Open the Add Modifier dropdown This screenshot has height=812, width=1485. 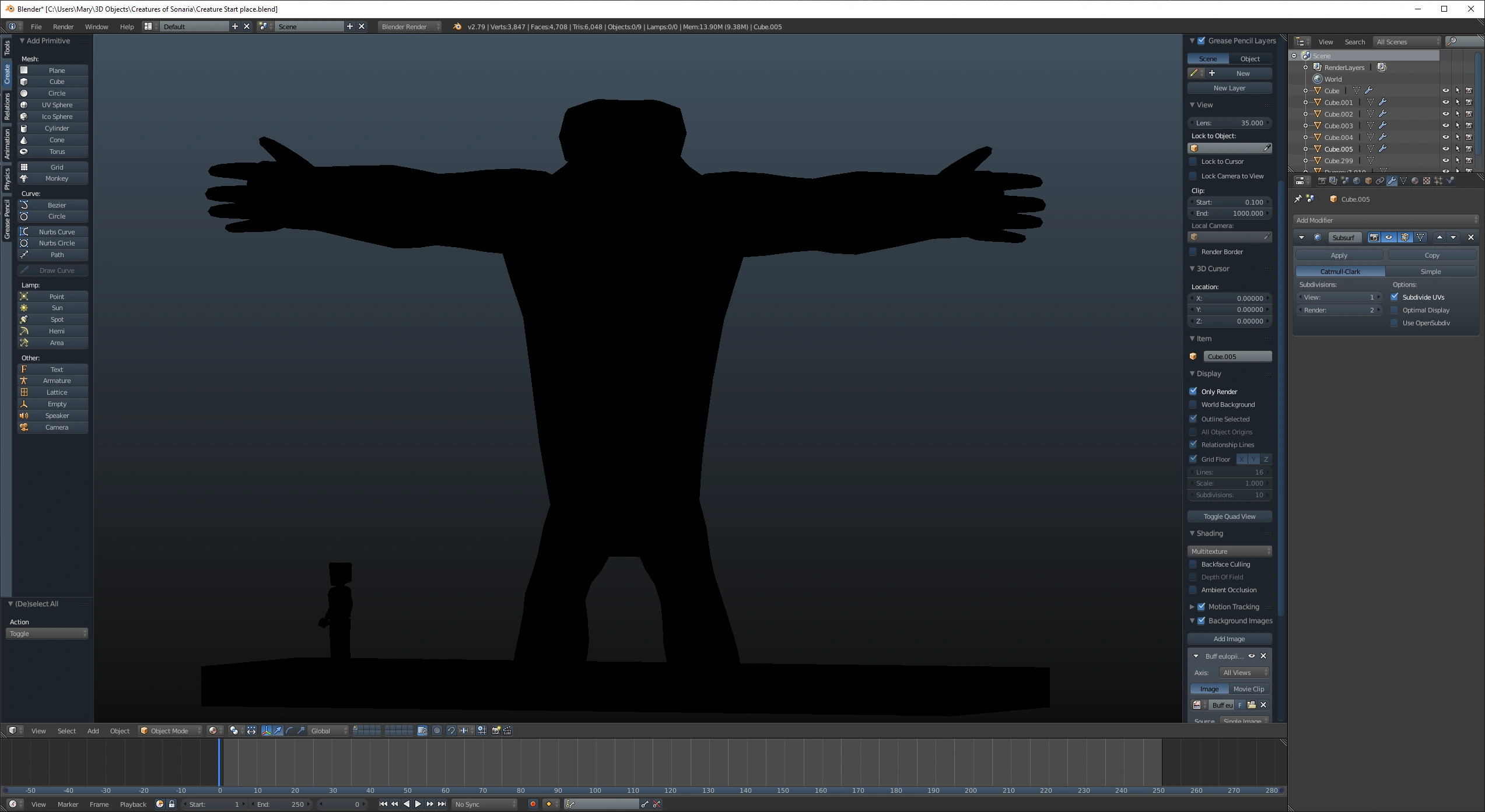point(1386,220)
